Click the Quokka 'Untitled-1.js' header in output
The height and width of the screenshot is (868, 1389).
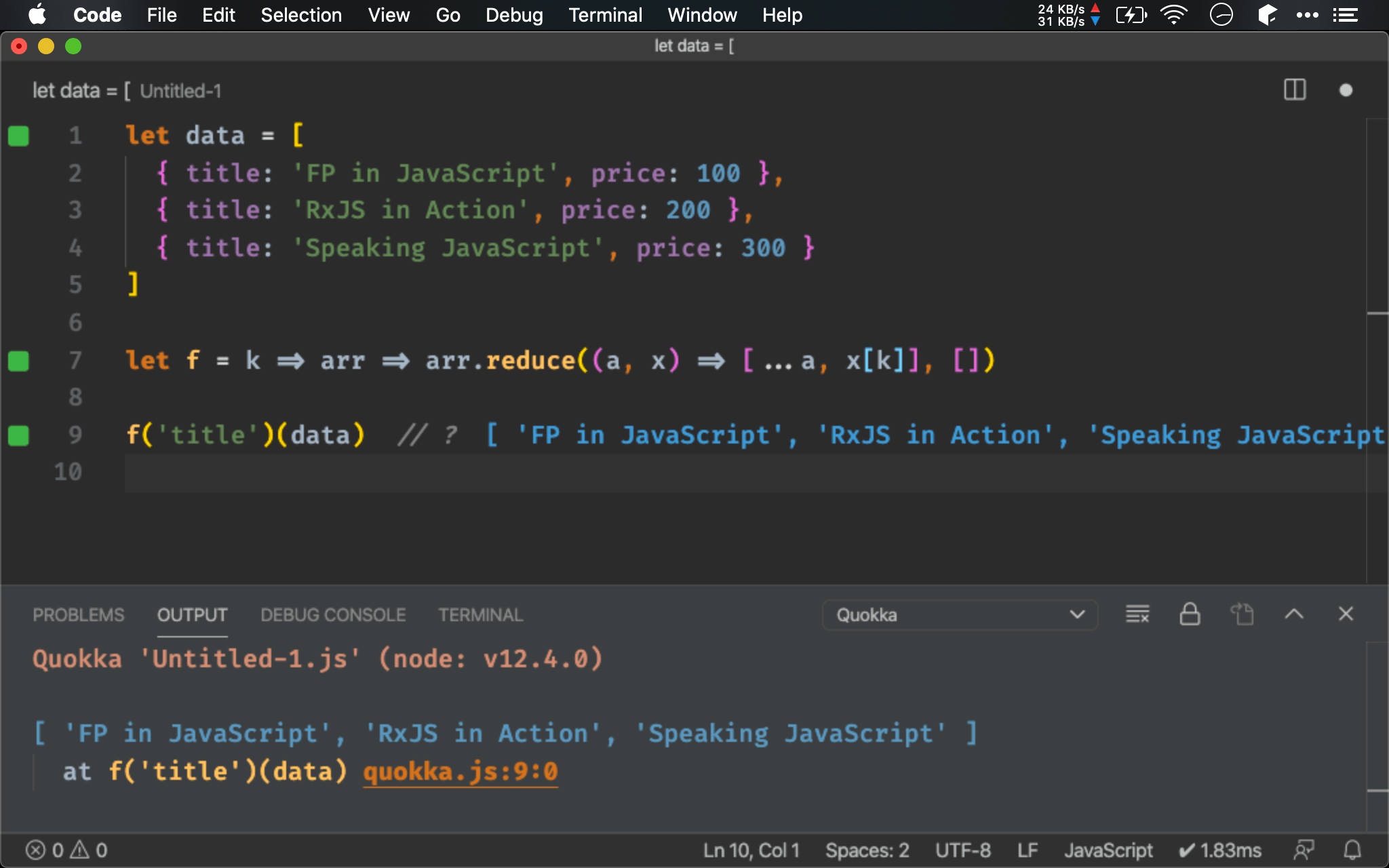click(317, 659)
